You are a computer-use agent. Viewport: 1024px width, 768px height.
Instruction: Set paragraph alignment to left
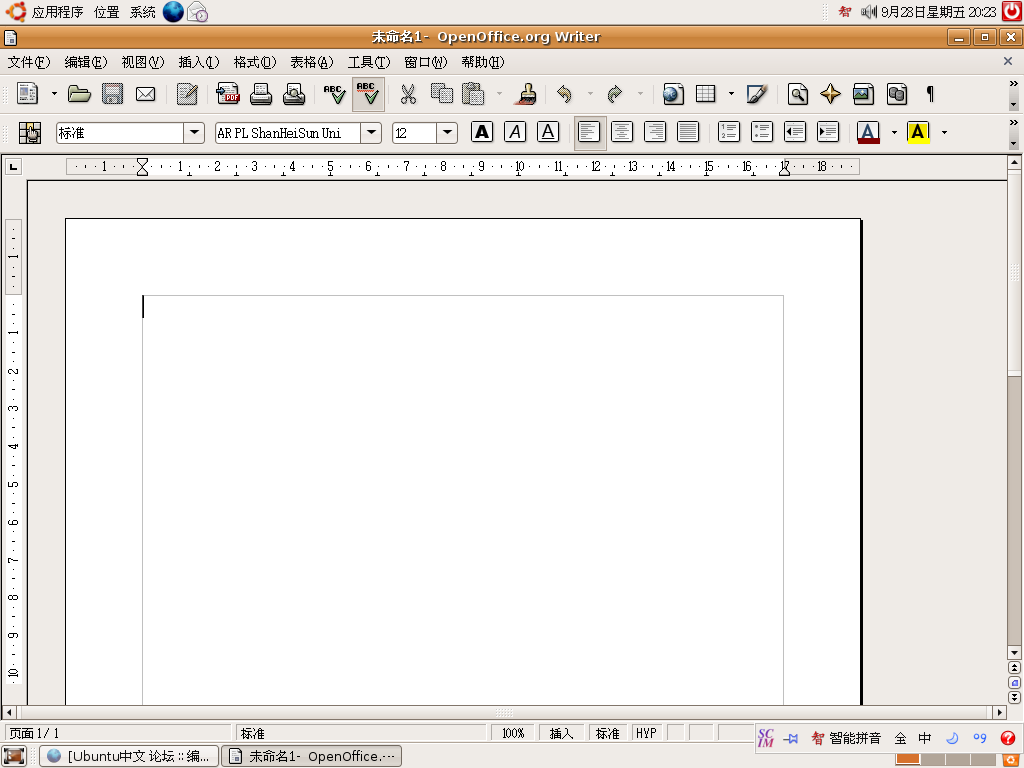[x=590, y=133]
